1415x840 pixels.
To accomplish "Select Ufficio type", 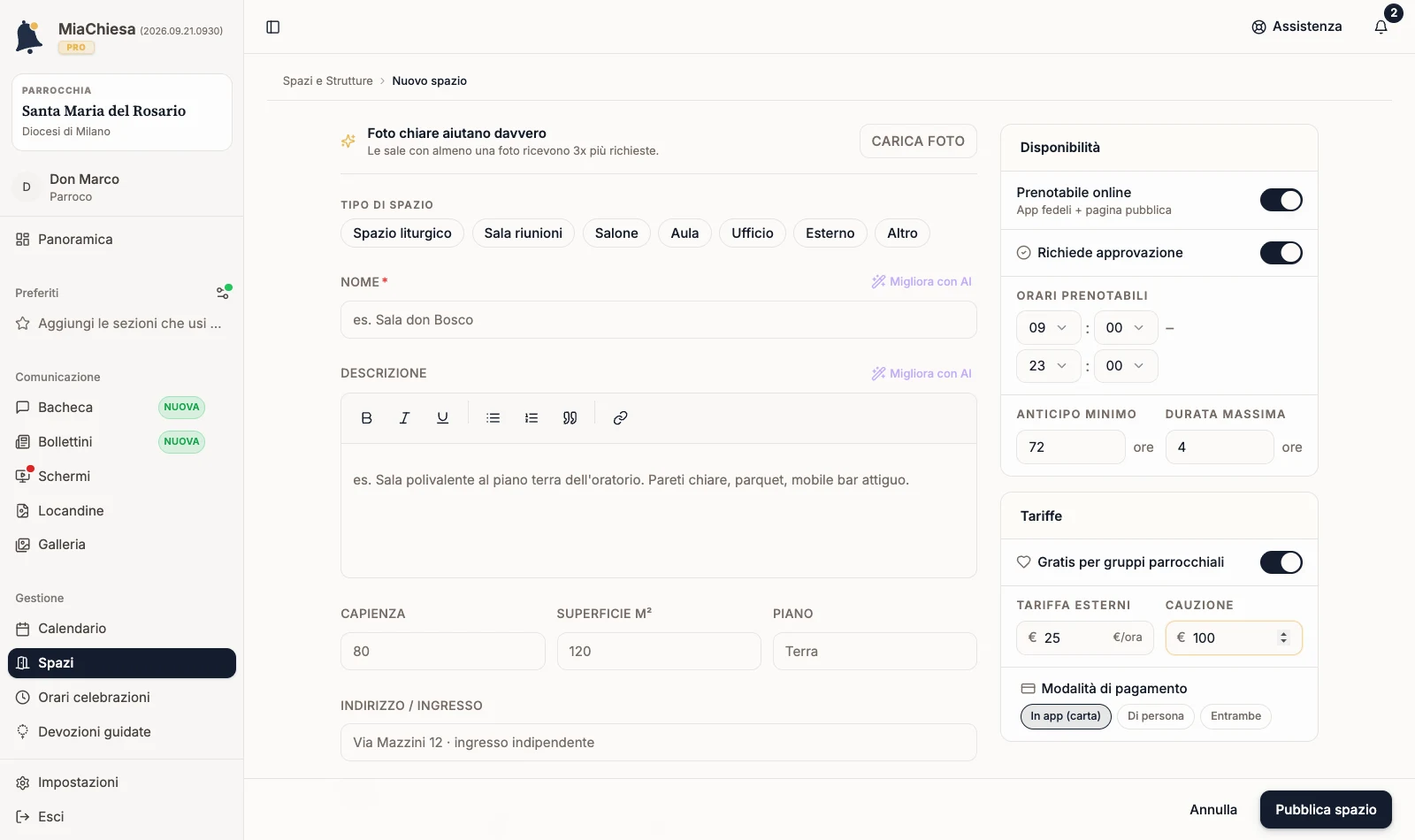I will (753, 233).
